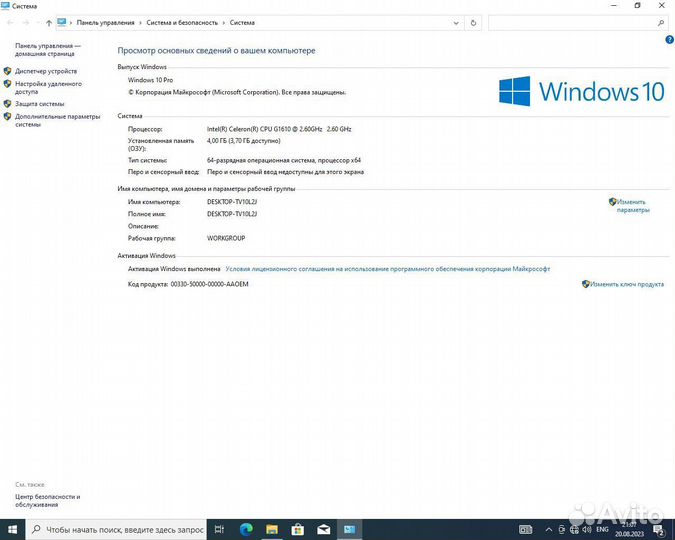Open Mail app from taskbar
This screenshot has height=540, width=675.
point(324,530)
